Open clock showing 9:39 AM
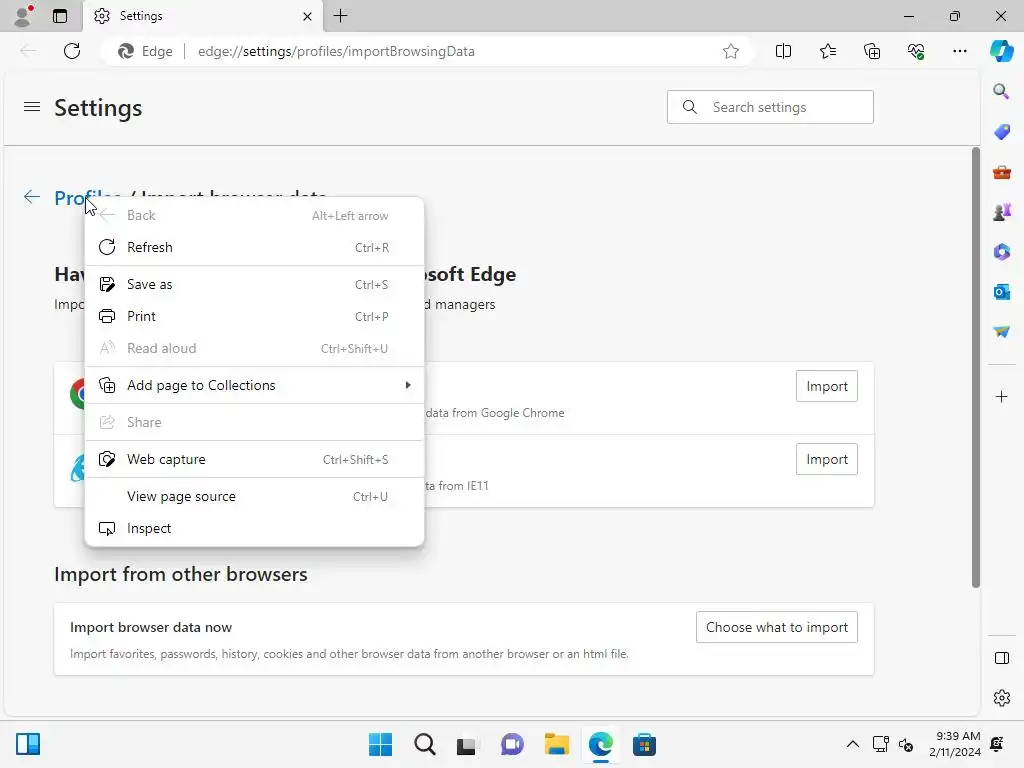 pyautogui.click(x=955, y=744)
